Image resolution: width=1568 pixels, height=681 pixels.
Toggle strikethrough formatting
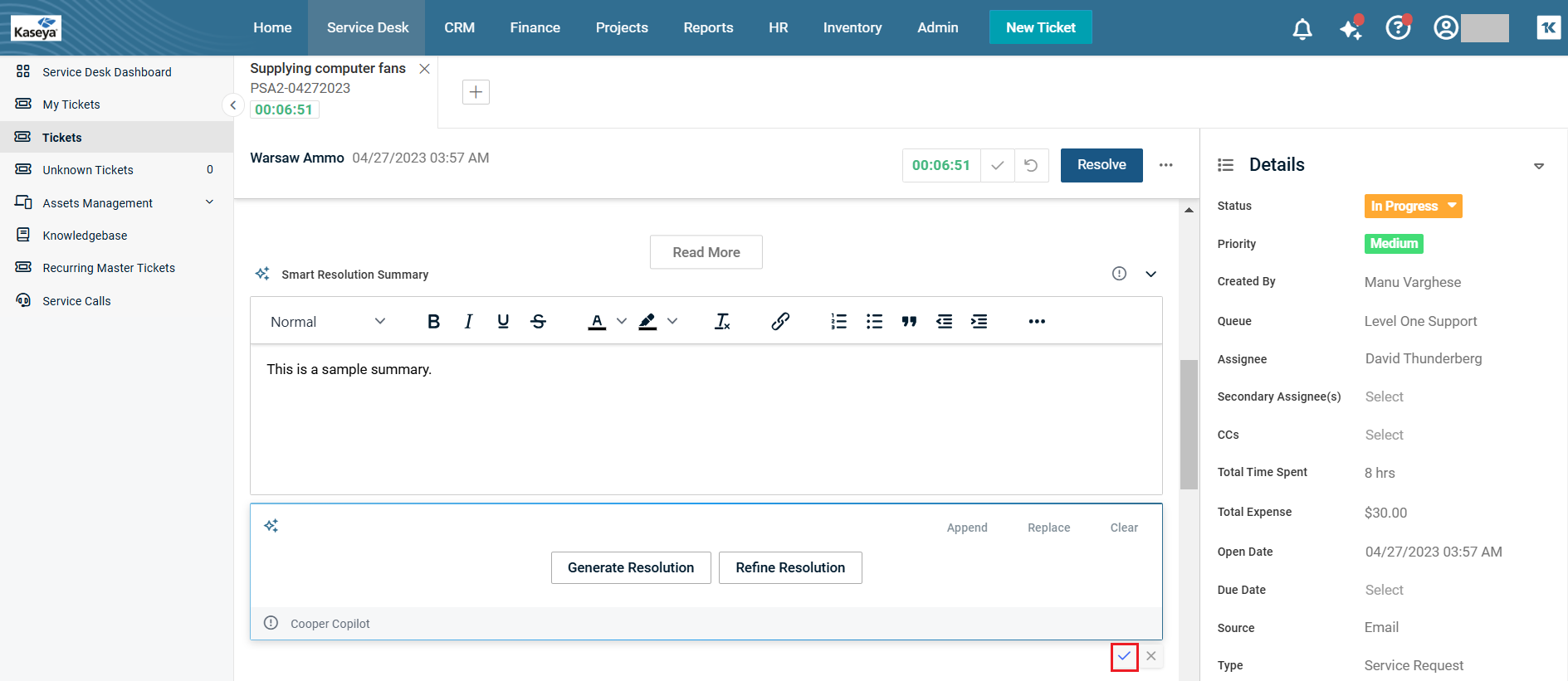538,322
